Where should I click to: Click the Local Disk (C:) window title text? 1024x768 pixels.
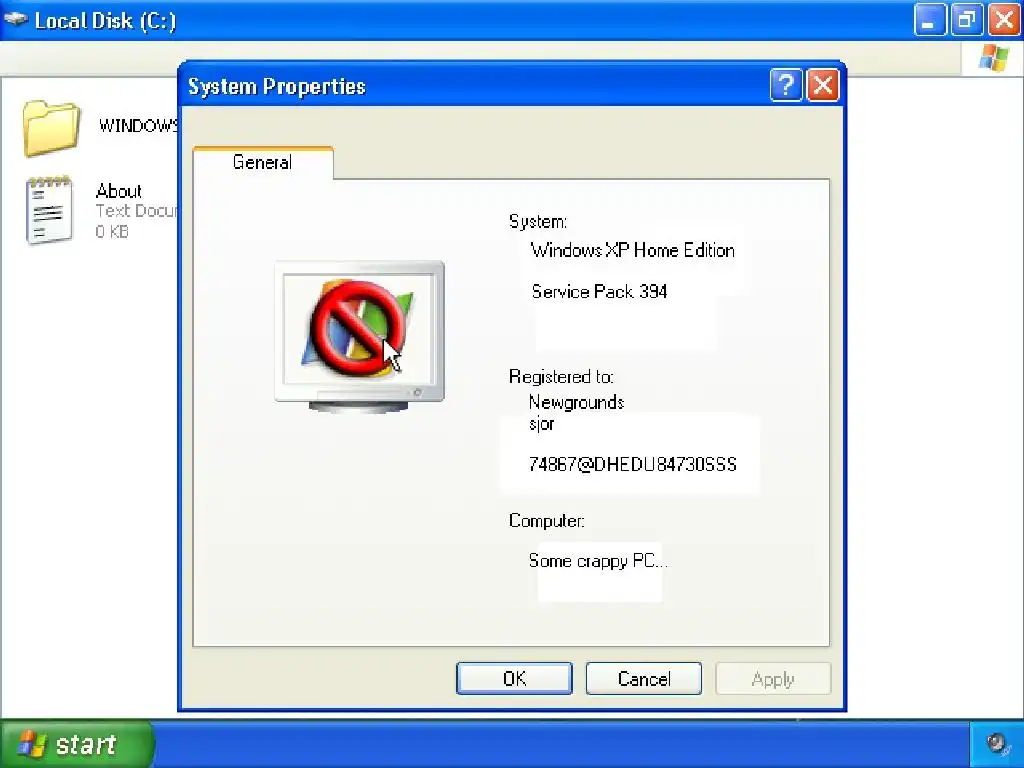105,20
